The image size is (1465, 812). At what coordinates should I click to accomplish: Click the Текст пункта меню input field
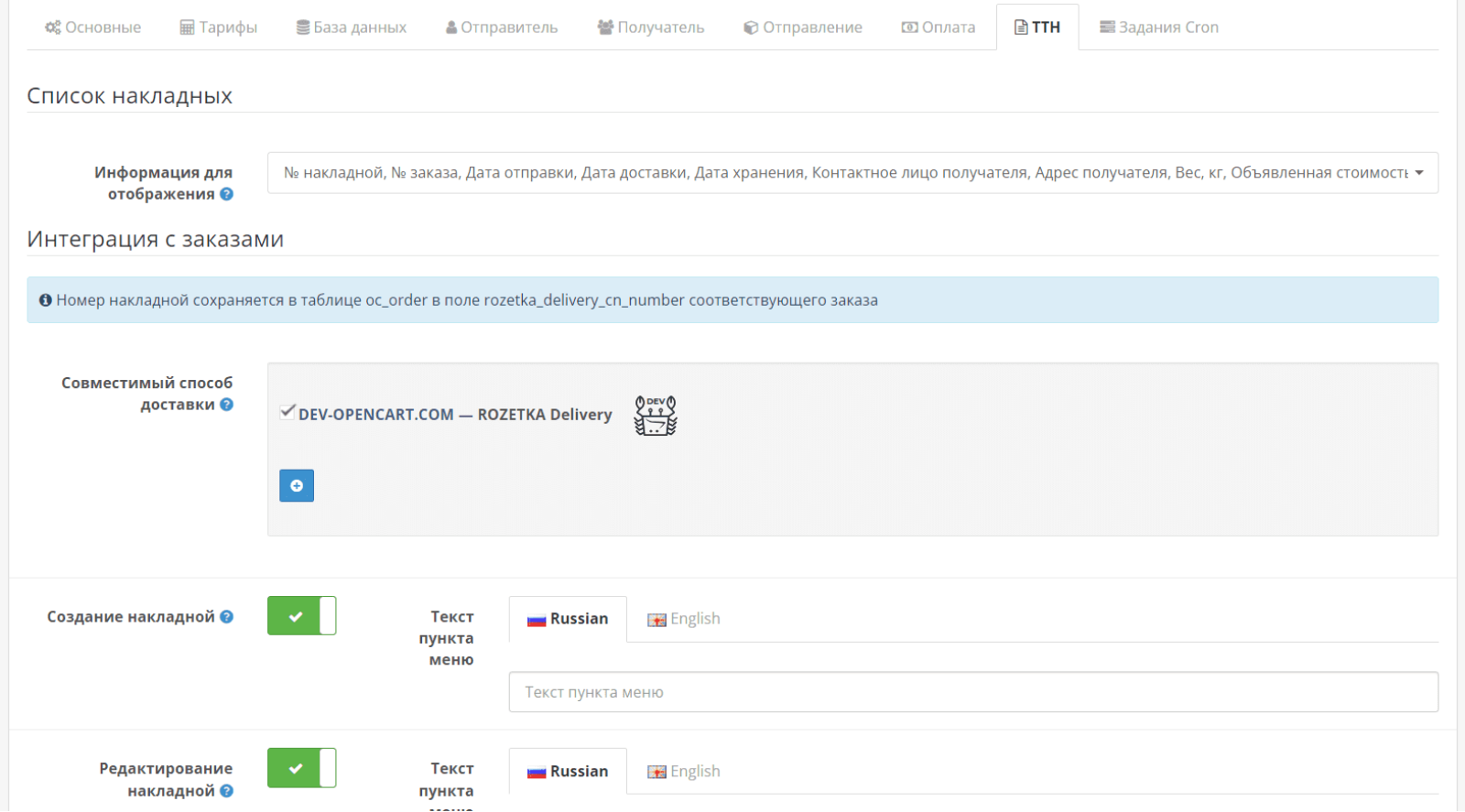tap(973, 693)
